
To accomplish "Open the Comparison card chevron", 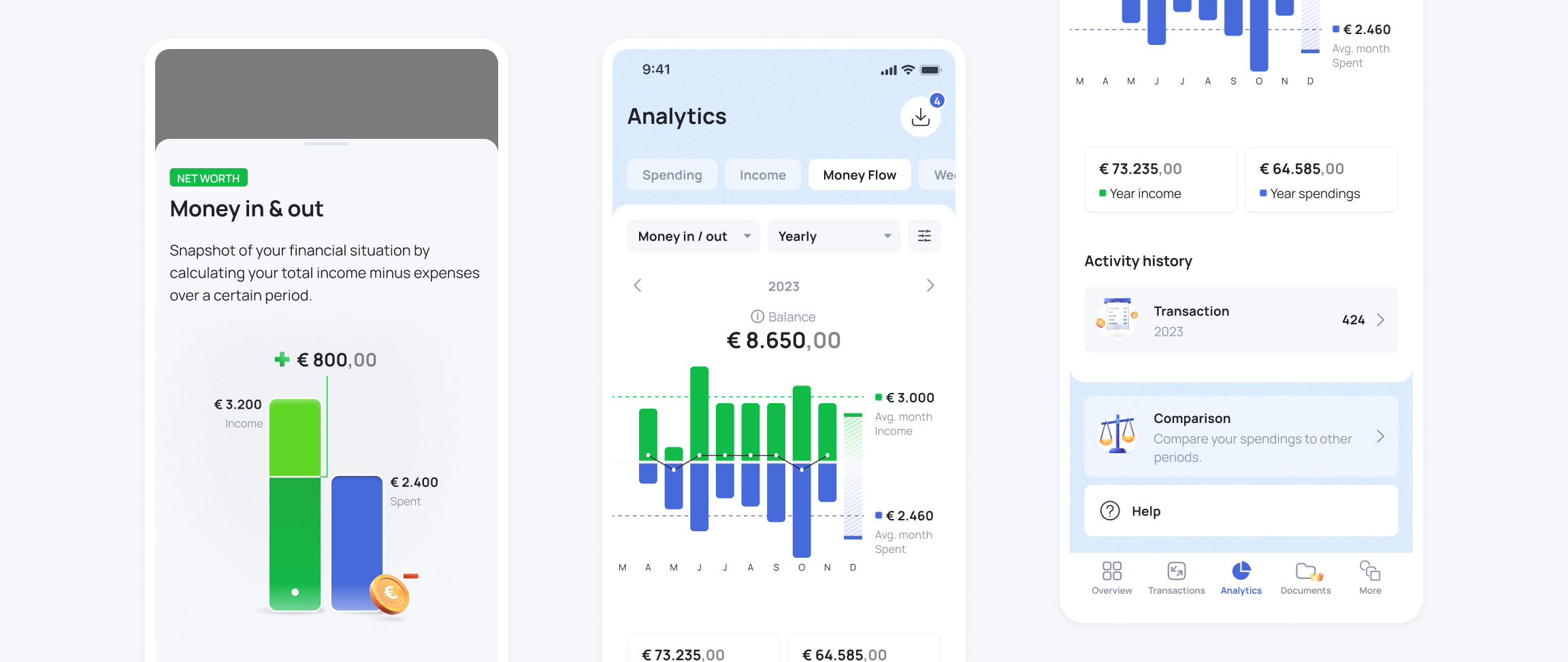I will point(1380,437).
